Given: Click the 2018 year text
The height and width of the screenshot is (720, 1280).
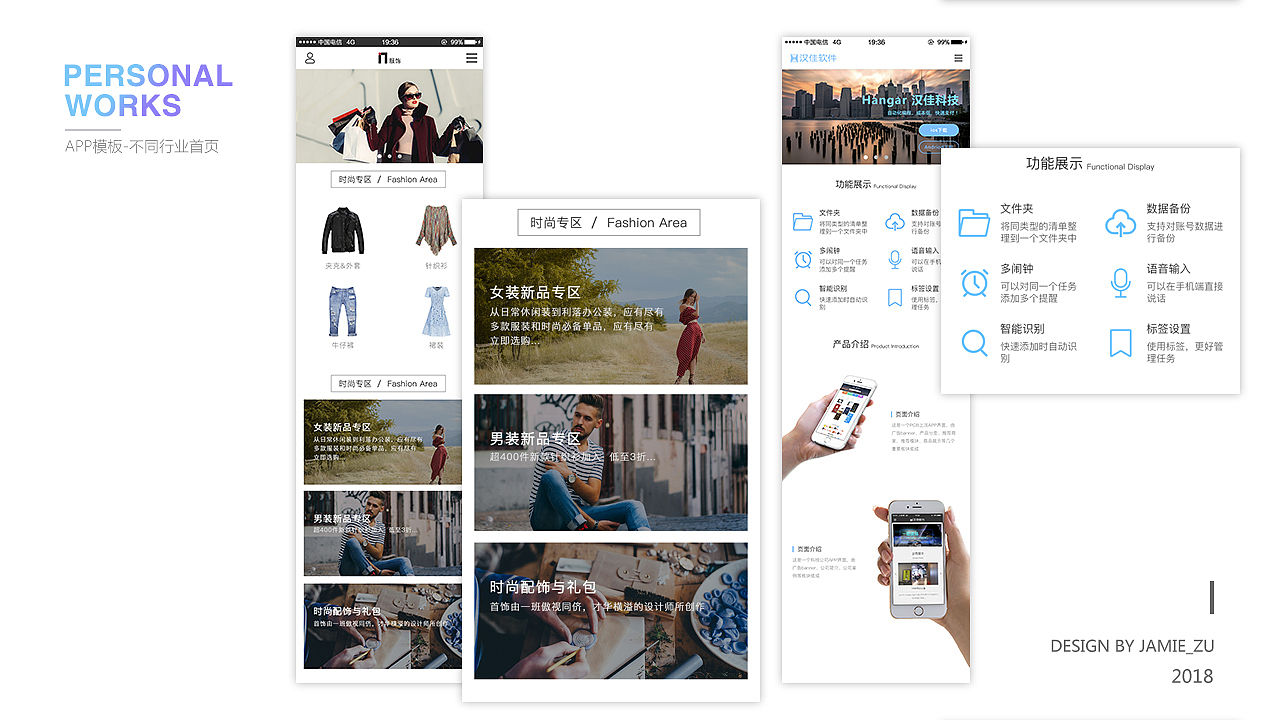Looking at the screenshot, I should [x=1193, y=677].
